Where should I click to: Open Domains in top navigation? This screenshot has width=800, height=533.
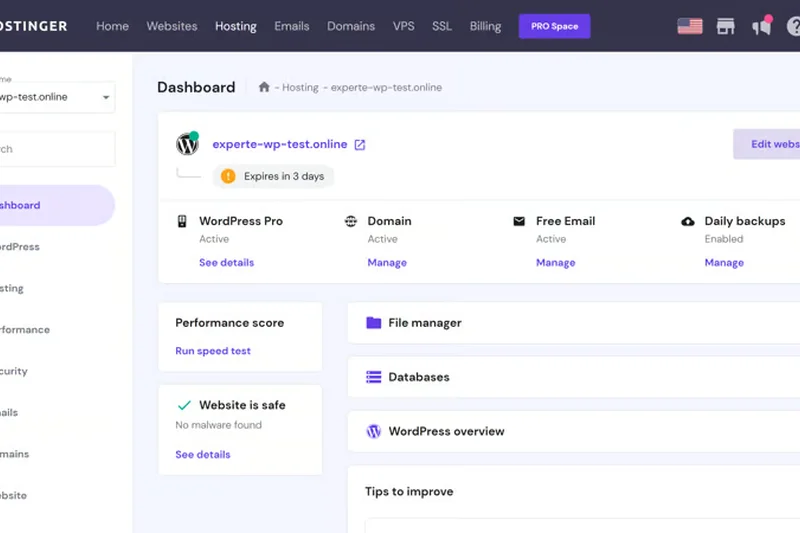pyautogui.click(x=351, y=26)
